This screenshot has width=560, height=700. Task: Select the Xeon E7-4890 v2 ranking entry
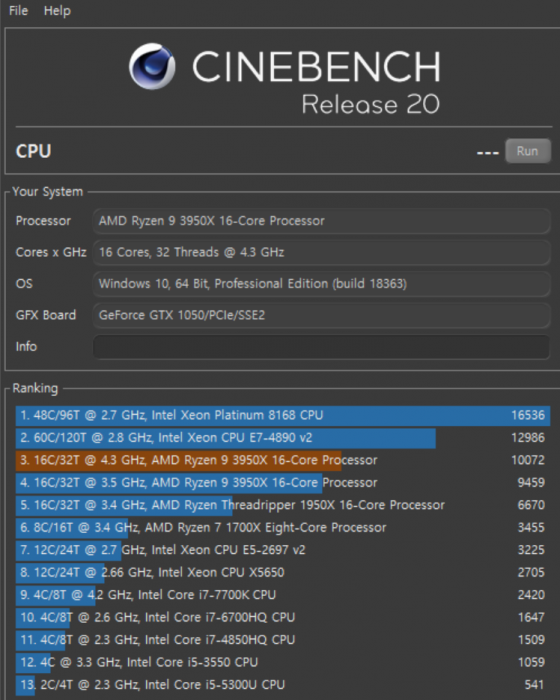click(x=283, y=438)
